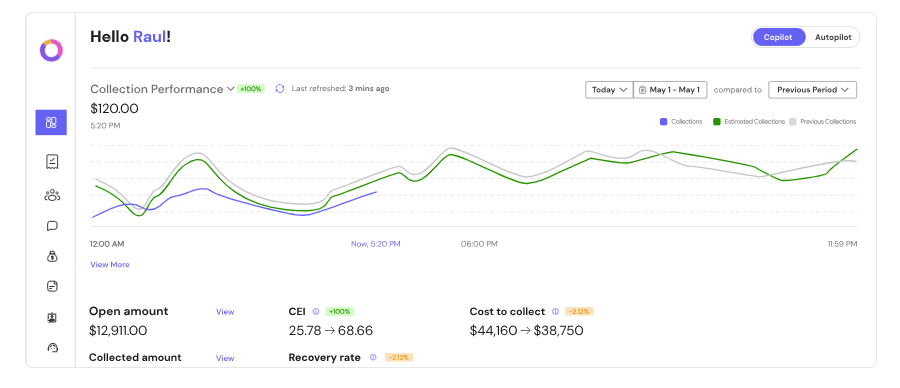
Task: Click the Collection Performance title
Action: [x=157, y=89]
